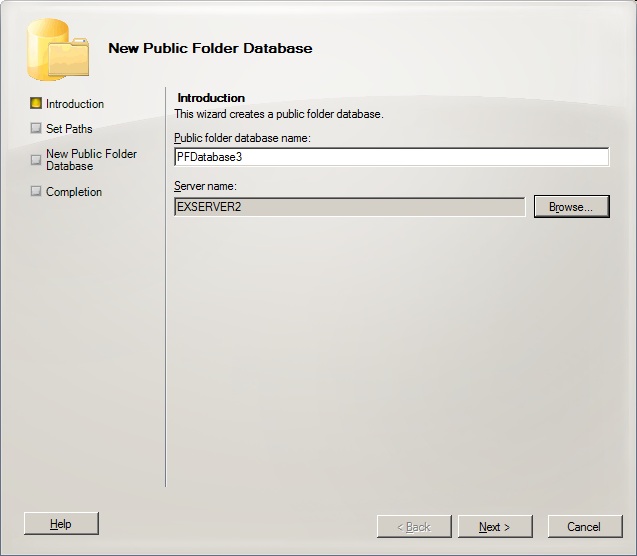This screenshot has width=637, height=556.
Task: Click the Completion step indicator square
Action: (36, 192)
